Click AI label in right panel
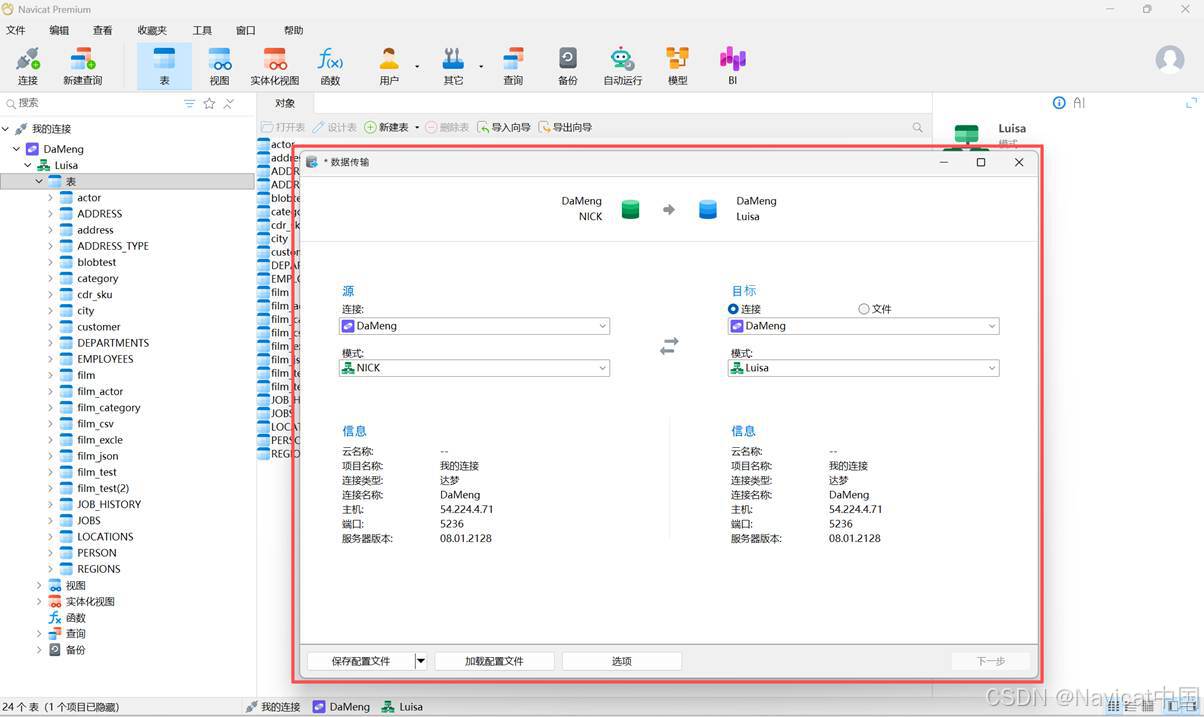 pyautogui.click(x=1079, y=102)
